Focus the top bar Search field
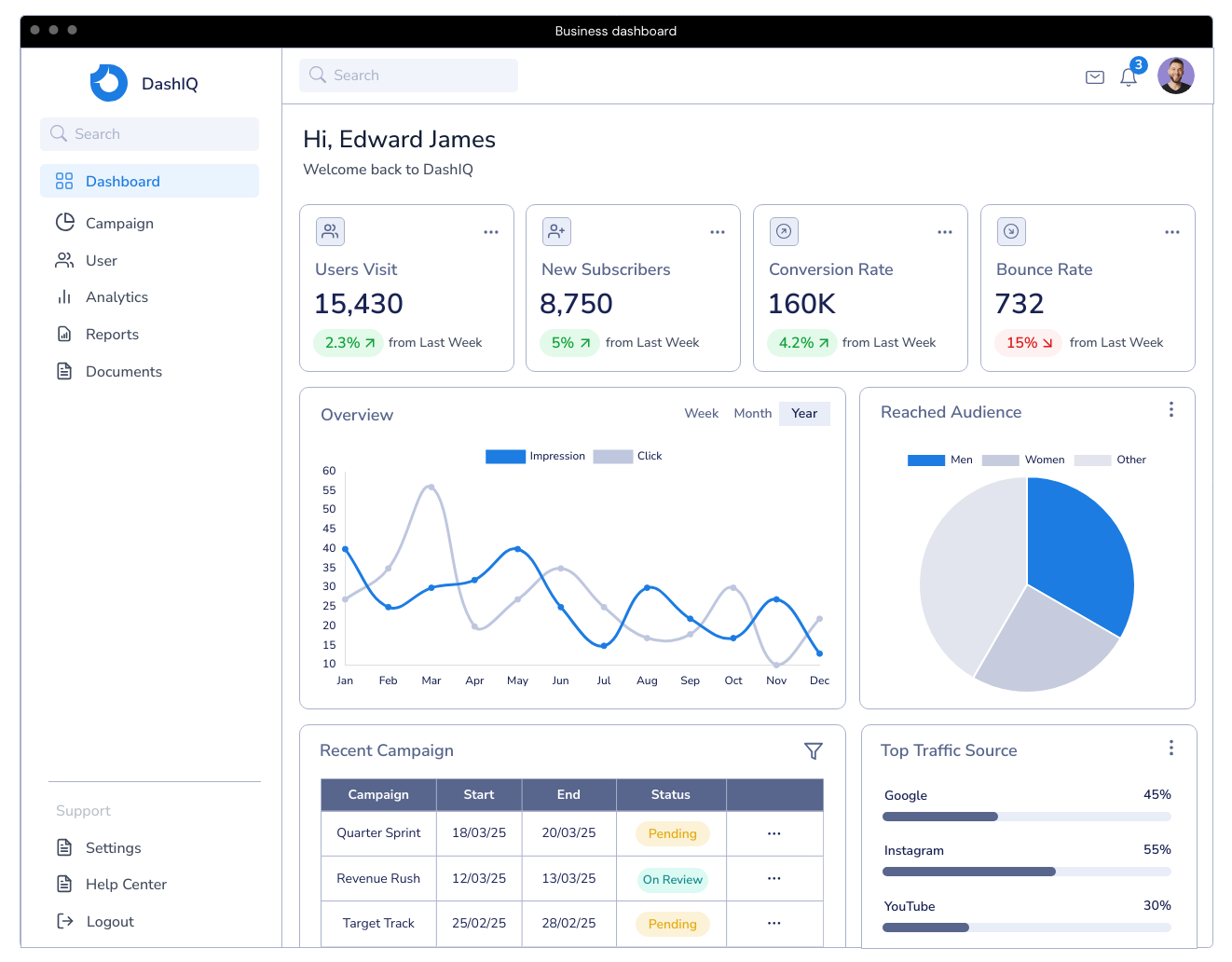The image size is (1232, 962). 408,75
